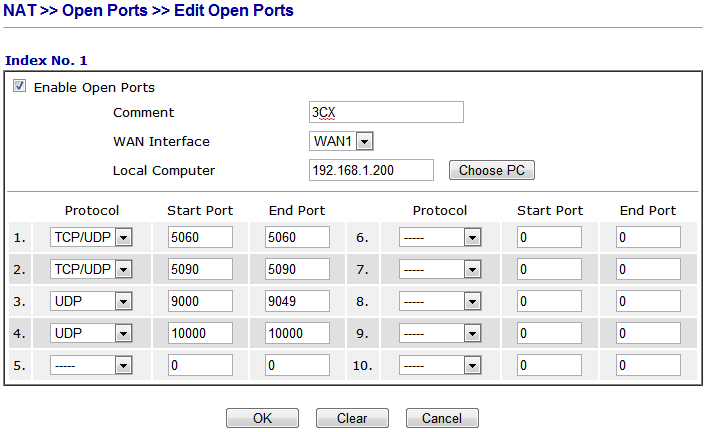Click the Cancel button
This screenshot has height=432, width=705.
(442, 418)
